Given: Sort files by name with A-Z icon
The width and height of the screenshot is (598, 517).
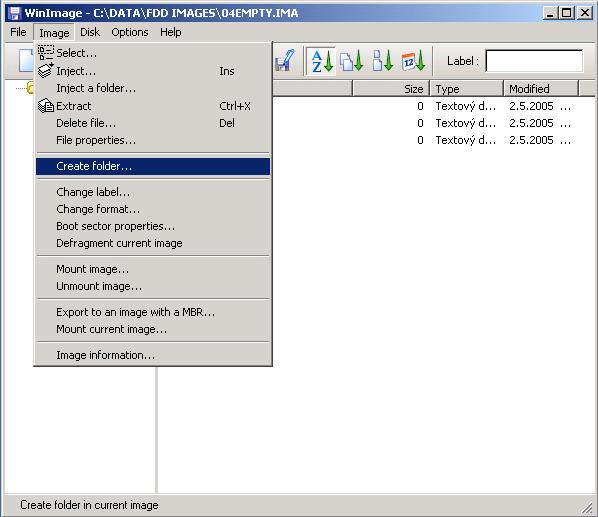Looking at the screenshot, I should (x=321, y=61).
